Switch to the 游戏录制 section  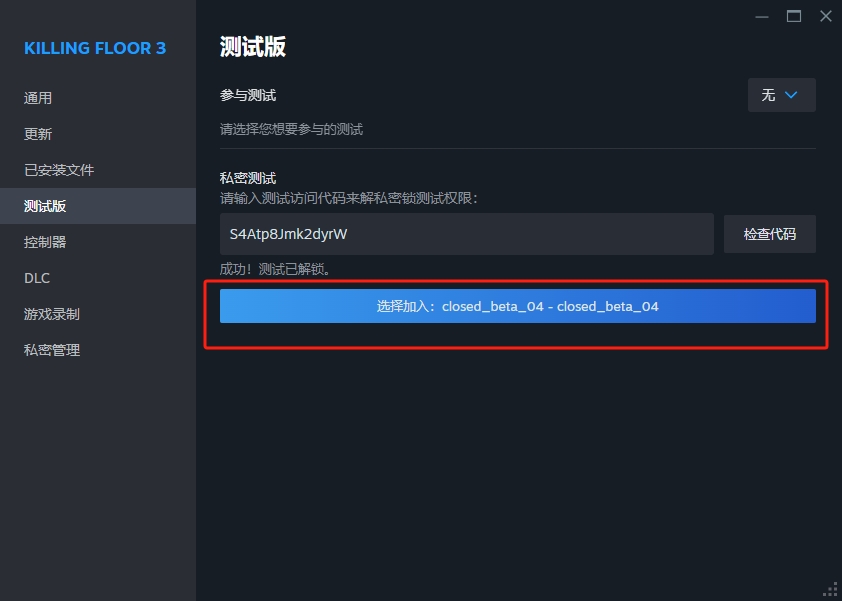98,314
